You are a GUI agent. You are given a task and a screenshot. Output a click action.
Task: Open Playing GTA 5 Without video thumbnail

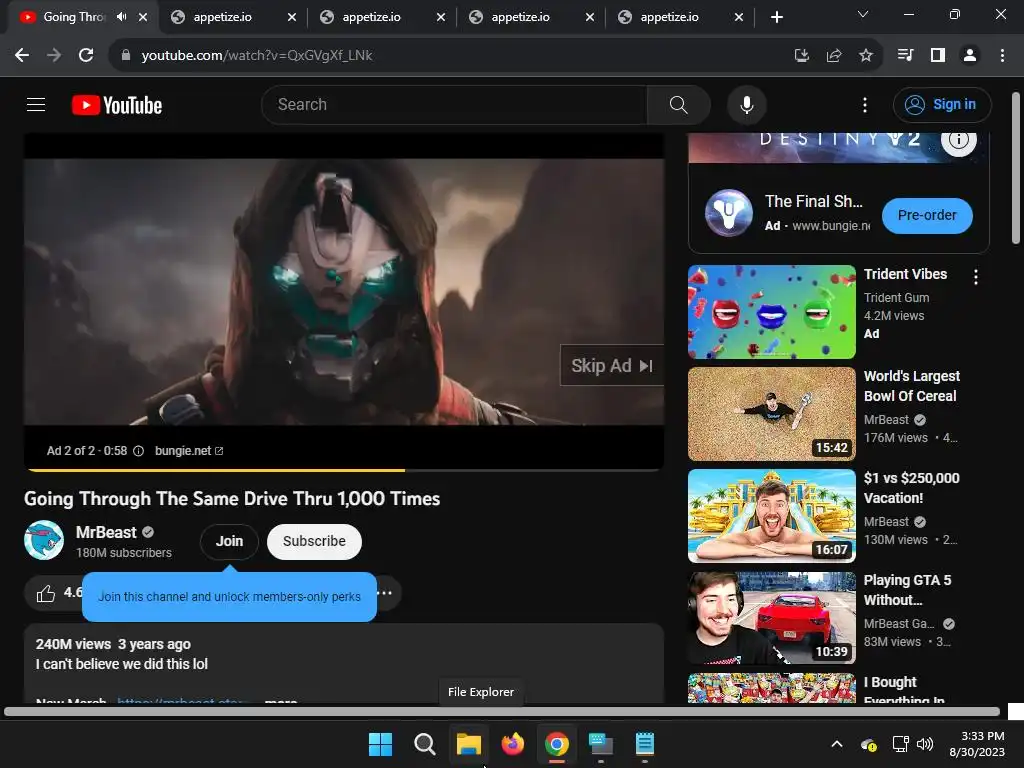tap(771, 618)
